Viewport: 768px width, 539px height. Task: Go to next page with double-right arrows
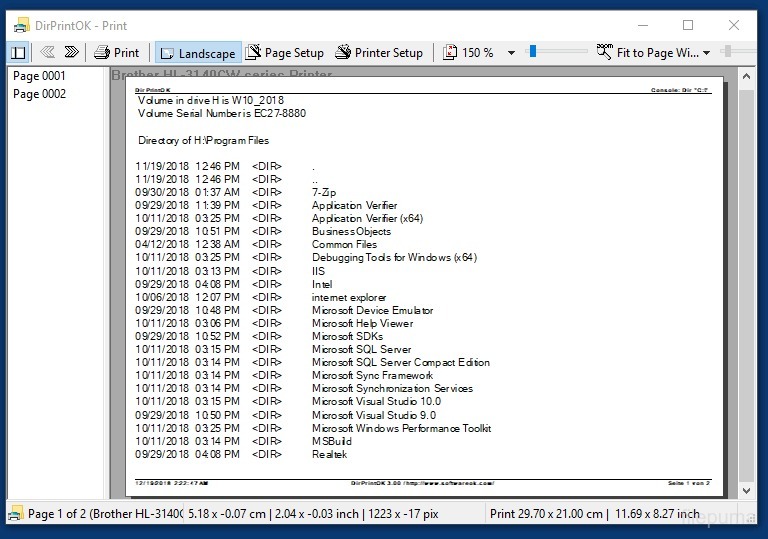click(x=71, y=53)
